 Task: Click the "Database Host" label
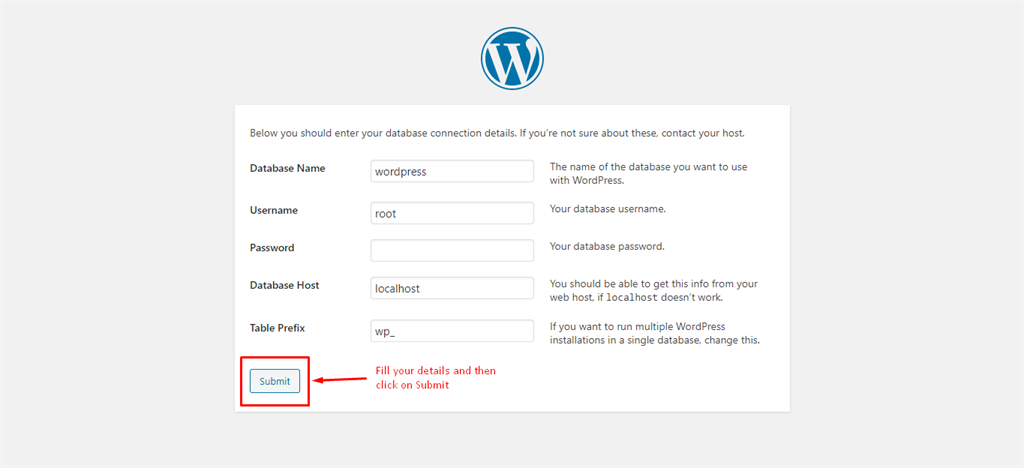(x=284, y=285)
